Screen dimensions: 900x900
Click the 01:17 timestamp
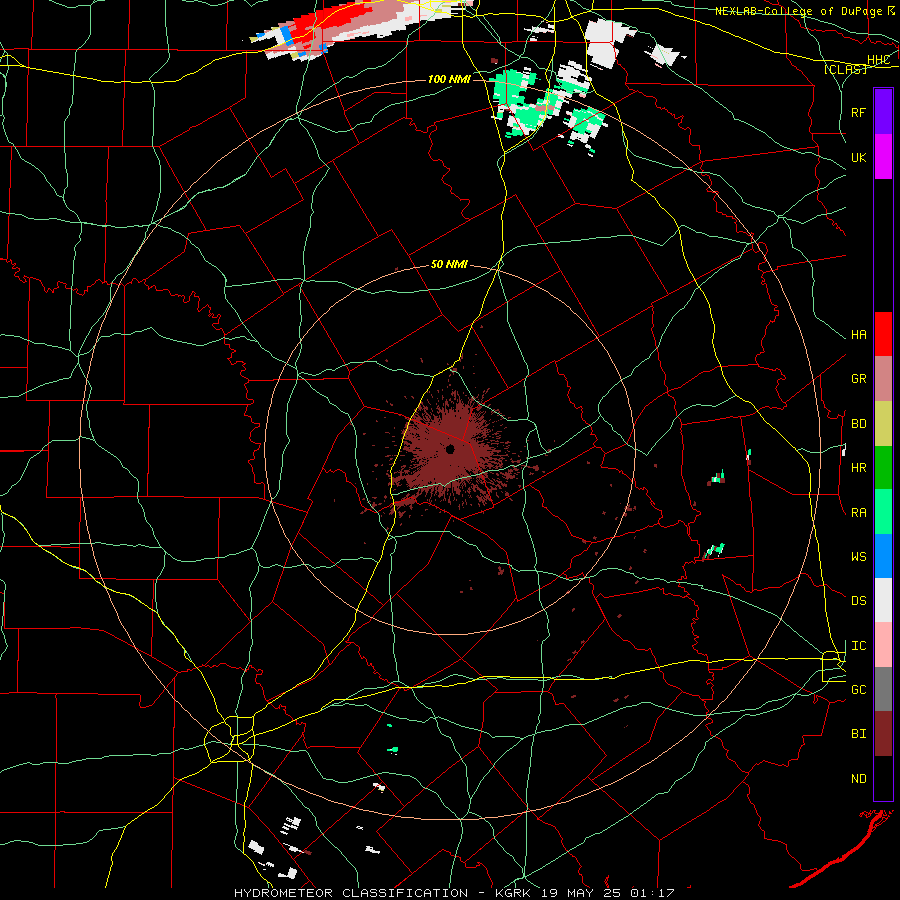pos(652,893)
